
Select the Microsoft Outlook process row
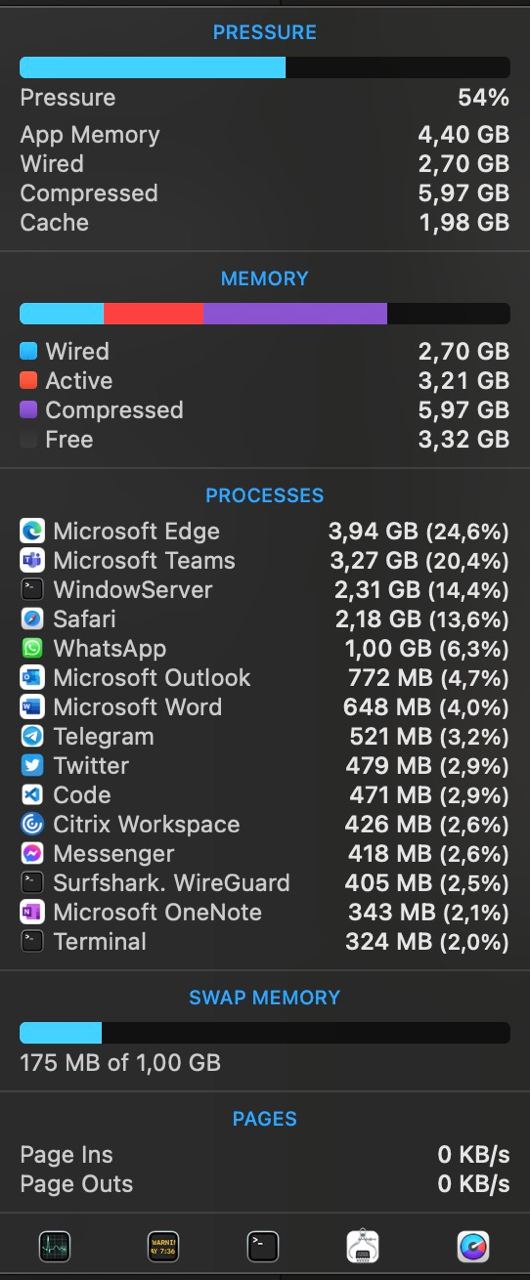265,677
